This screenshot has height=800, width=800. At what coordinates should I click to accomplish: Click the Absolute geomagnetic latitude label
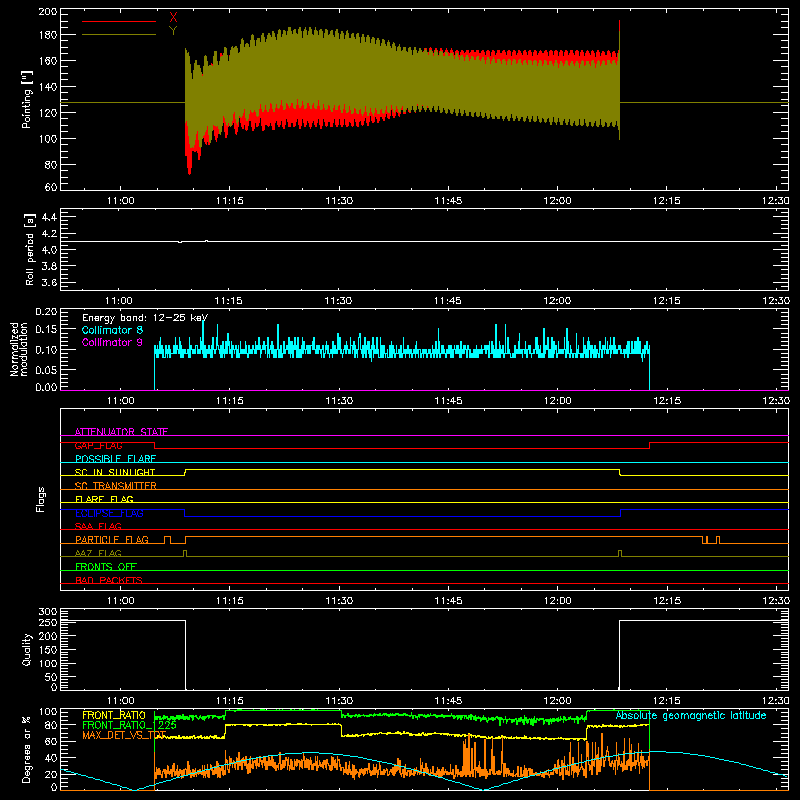click(691, 716)
